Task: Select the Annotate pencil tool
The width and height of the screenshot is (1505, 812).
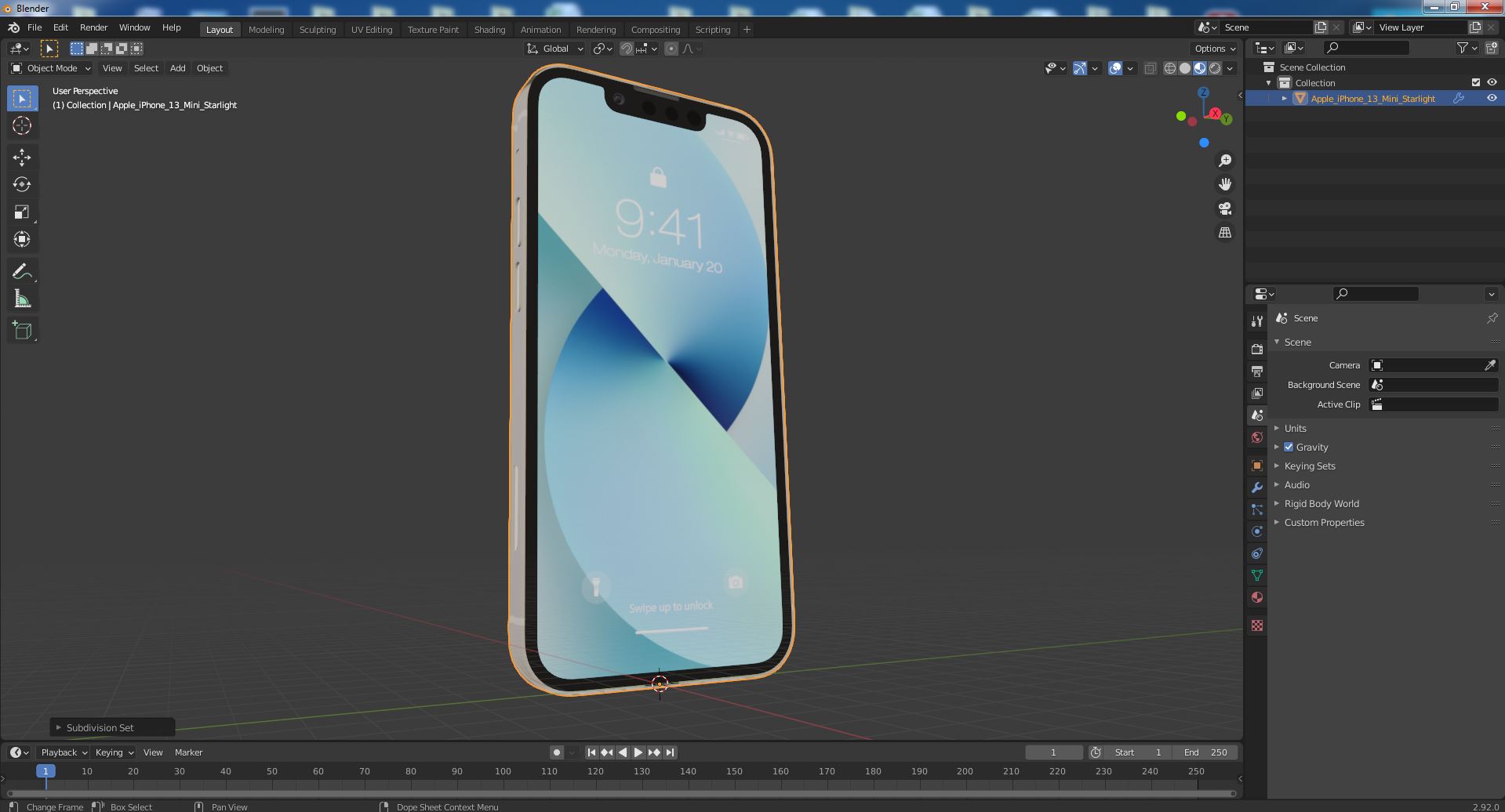Action: pos(22,271)
